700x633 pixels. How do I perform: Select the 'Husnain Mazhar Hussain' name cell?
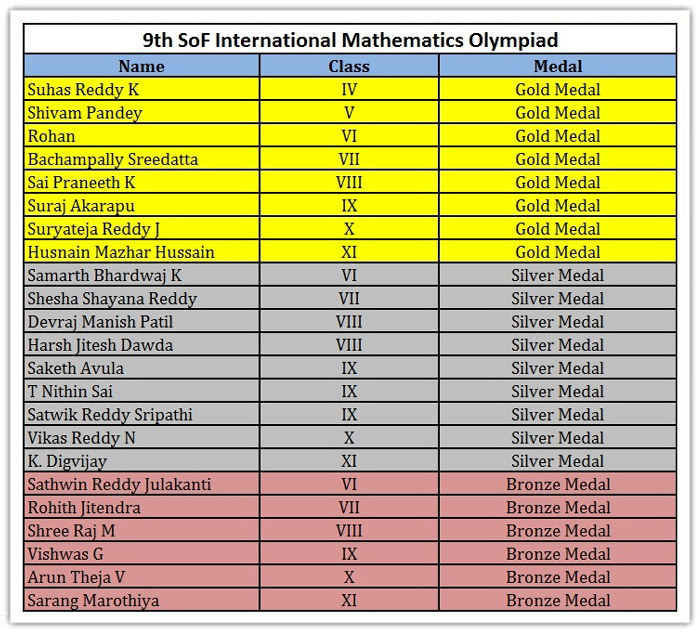click(x=121, y=252)
